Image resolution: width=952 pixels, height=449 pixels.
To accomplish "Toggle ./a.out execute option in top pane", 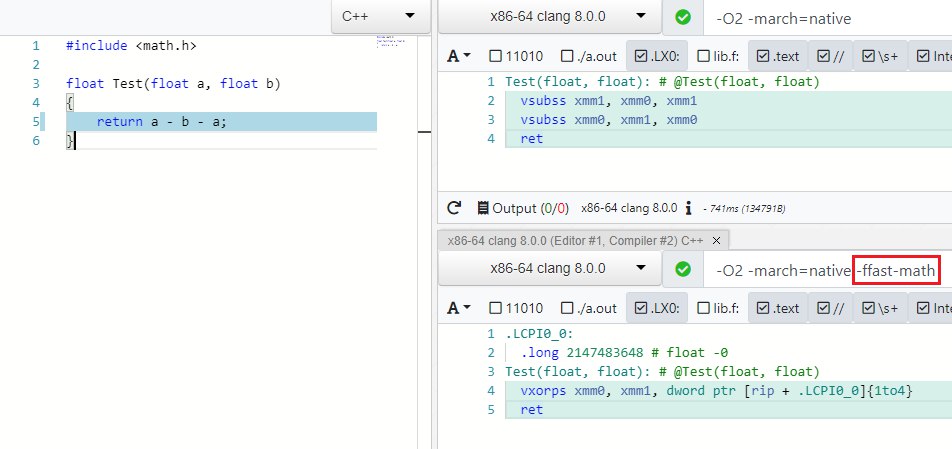I will tap(588, 56).
